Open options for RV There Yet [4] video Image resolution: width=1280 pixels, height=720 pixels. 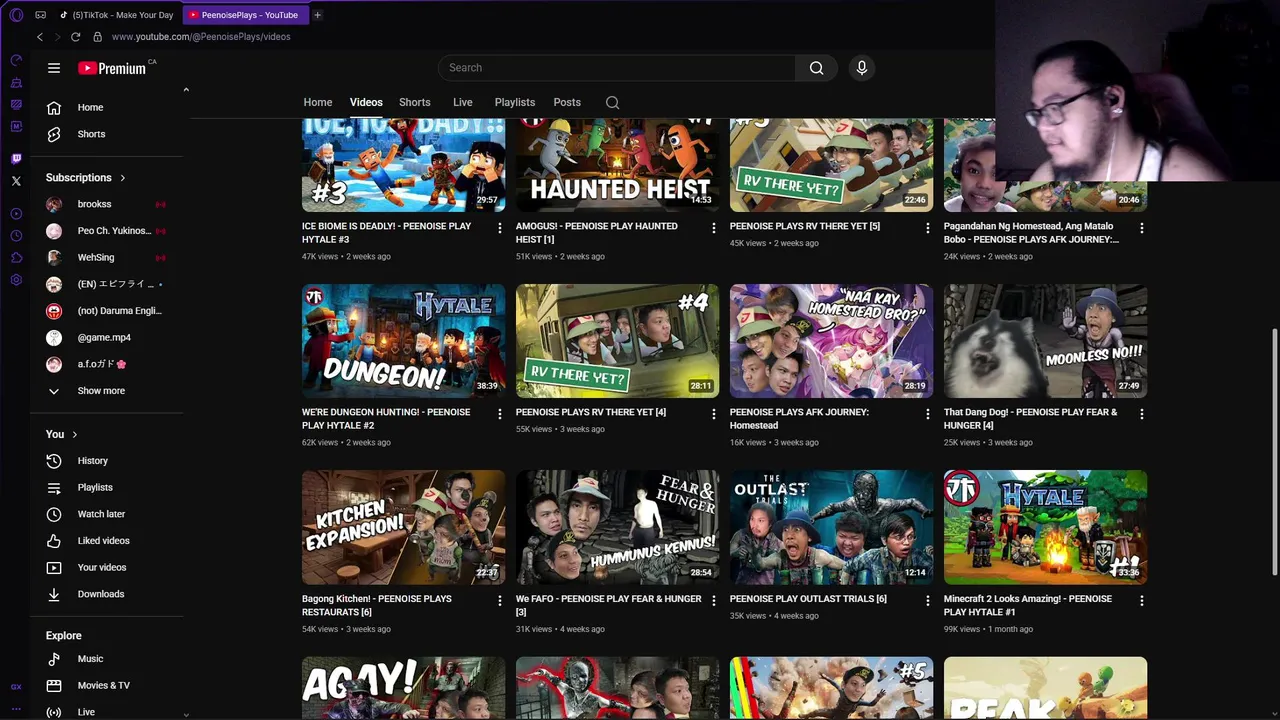point(714,414)
